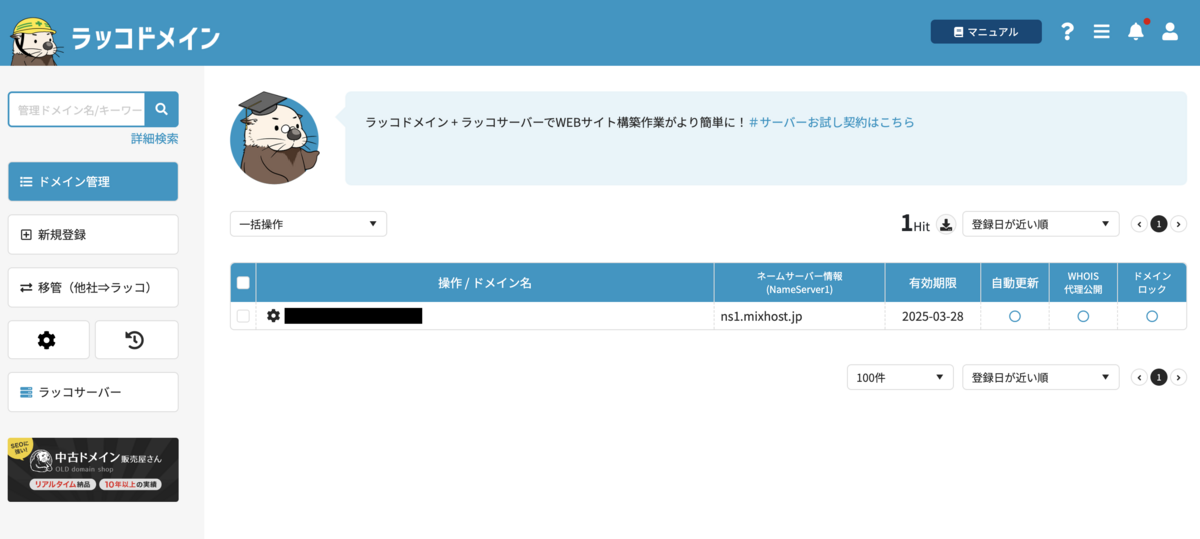Expand the 一括操作 bulk action dropdown
Viewport: 1200px width, 539px height.
point(308,224)
